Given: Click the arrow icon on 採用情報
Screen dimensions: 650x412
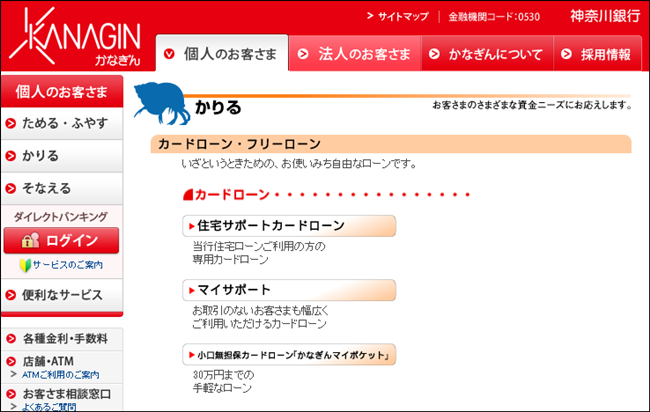Looking at the screenshot, I should (566, 54).
